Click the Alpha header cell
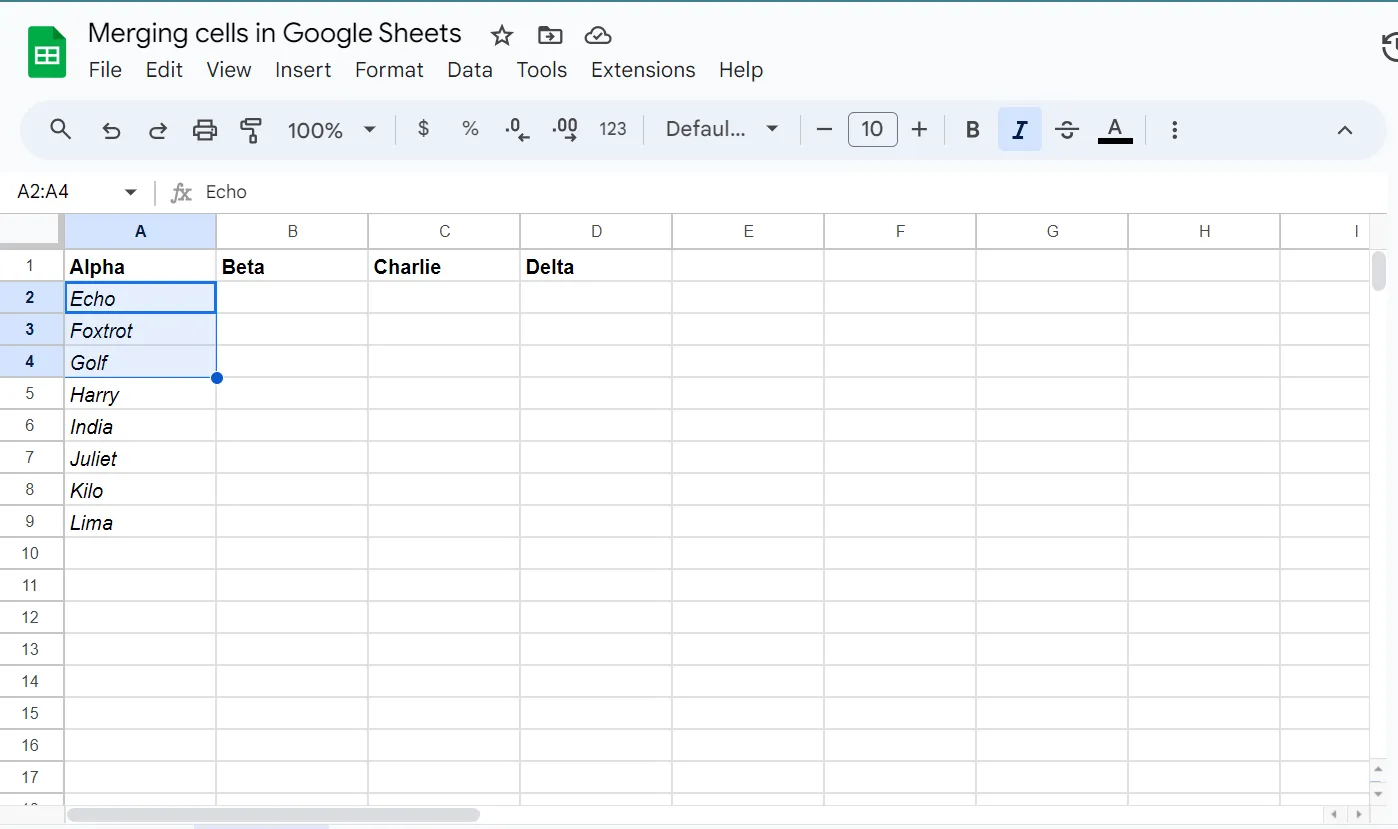 [140, 266]
